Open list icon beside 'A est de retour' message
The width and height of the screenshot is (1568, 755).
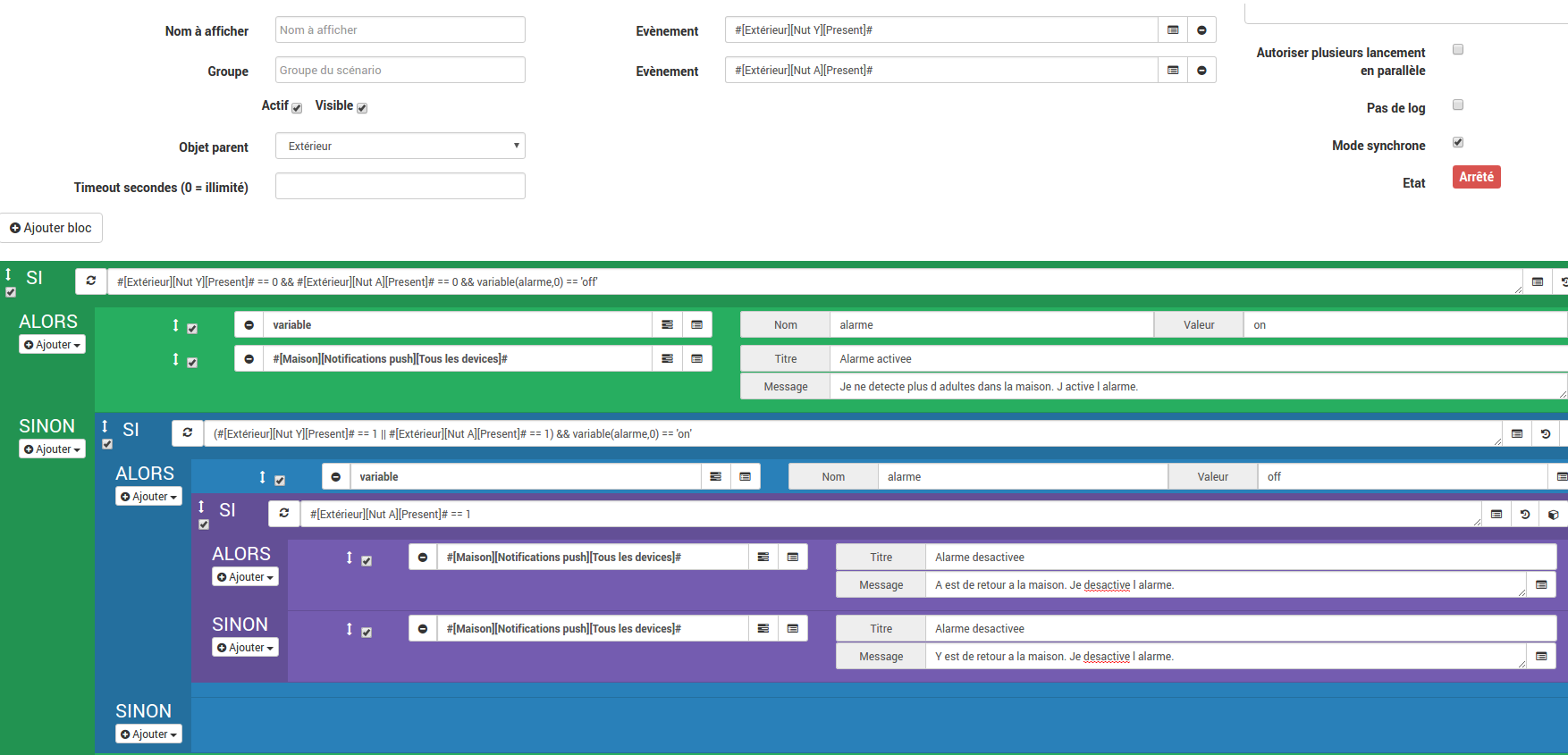[1541, 585]
